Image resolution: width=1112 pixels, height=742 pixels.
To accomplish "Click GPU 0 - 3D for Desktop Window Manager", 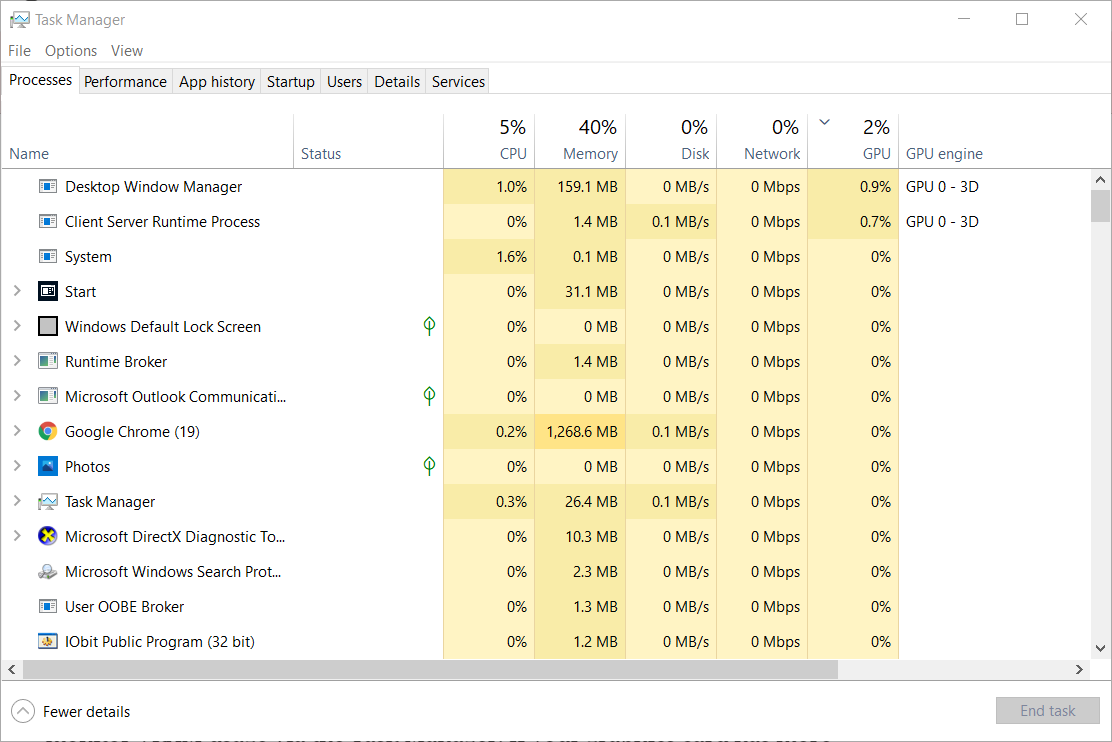I will click(943, 187).
